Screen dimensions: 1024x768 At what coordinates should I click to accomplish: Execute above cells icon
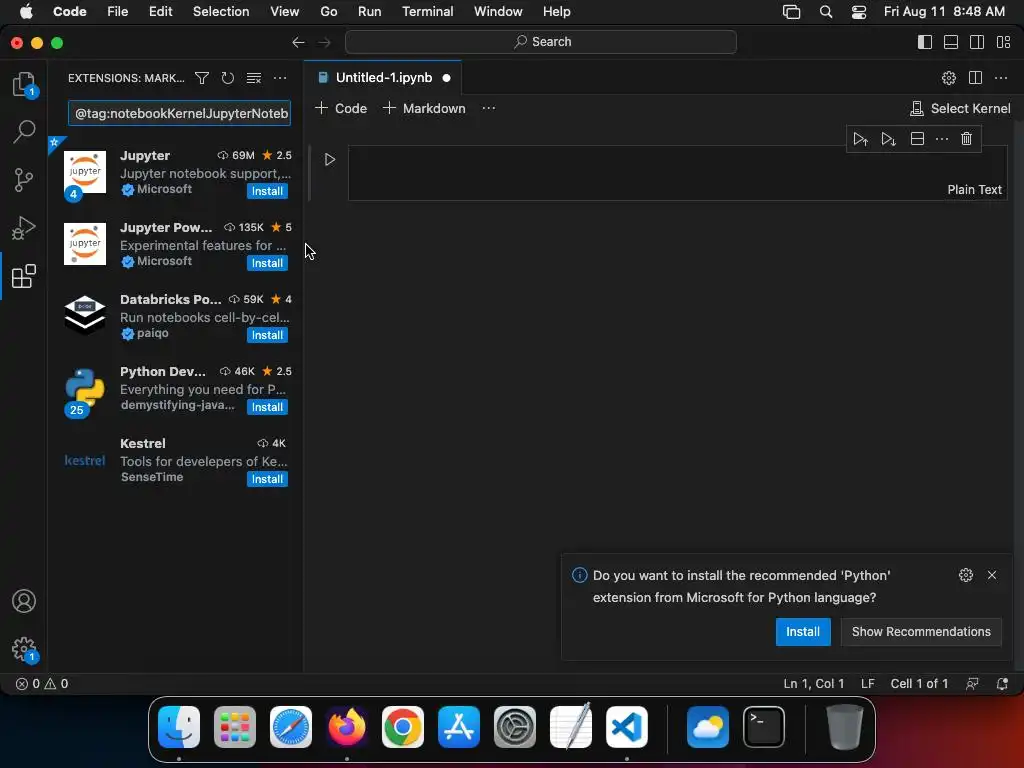pos(861,139)
